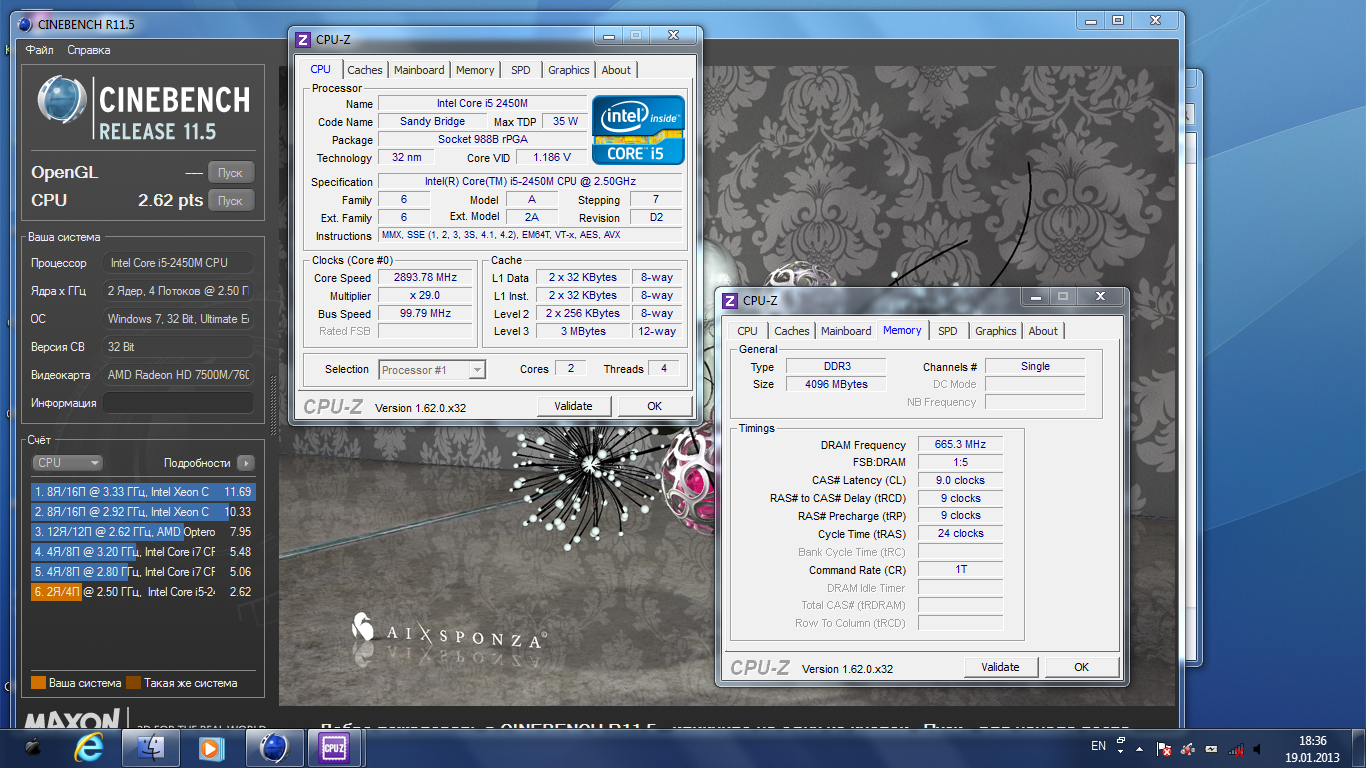Open About tab in CPU-Z Memory window

pyautogui.click(x=1043, y=331)
